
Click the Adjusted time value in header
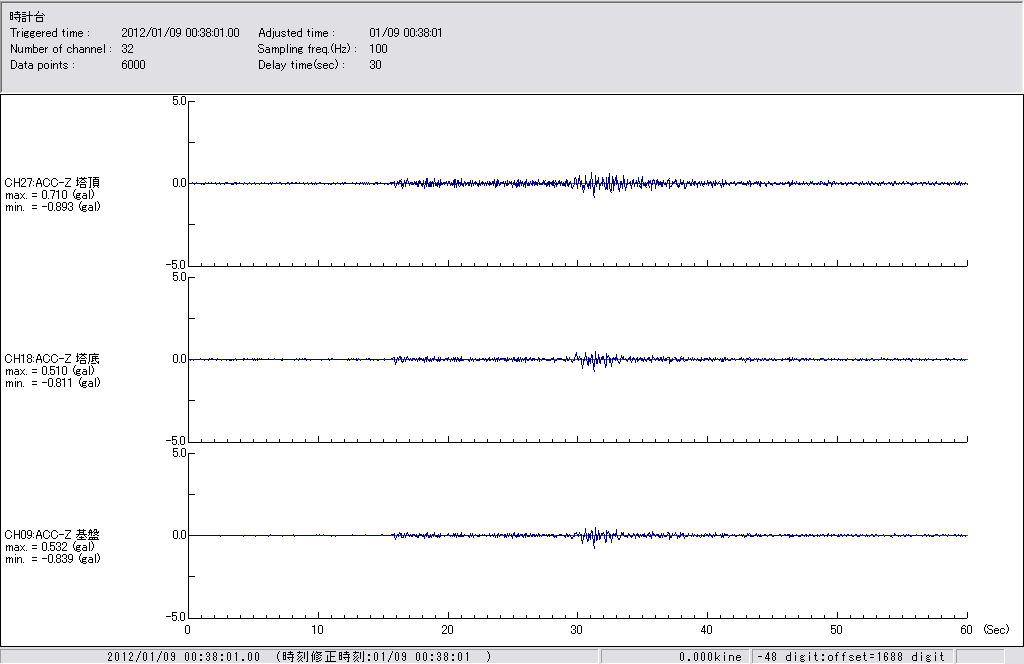click(405, 33)
